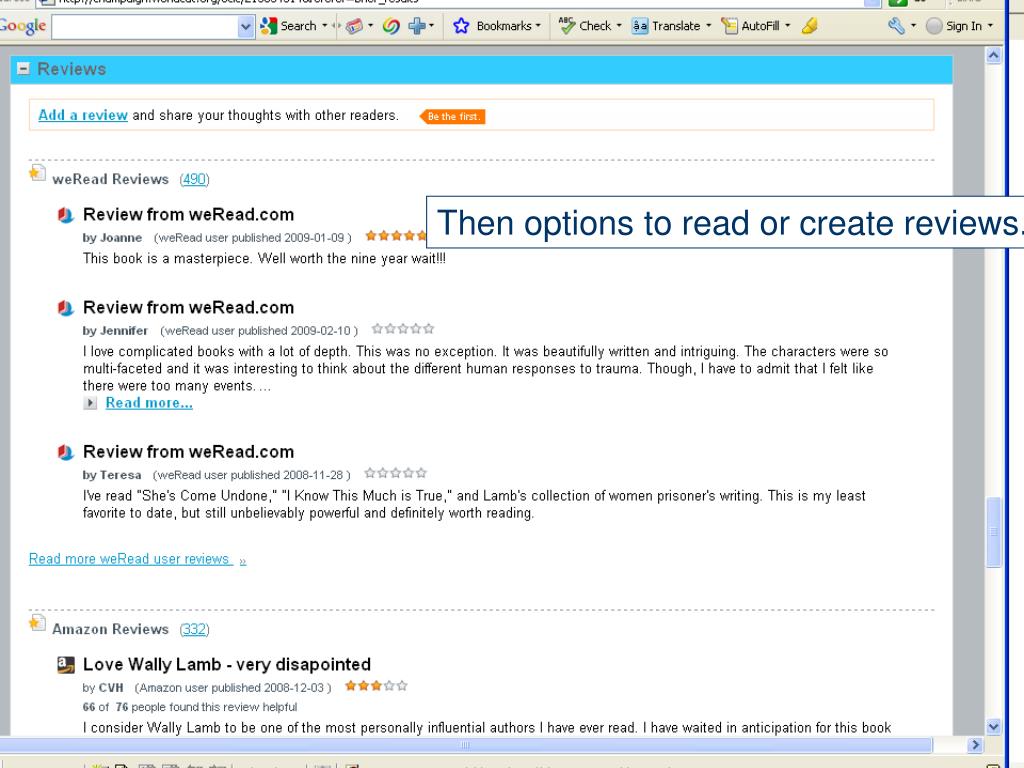Click reviewer name Joanne
1024x768 pixels.
pos(121,238)
